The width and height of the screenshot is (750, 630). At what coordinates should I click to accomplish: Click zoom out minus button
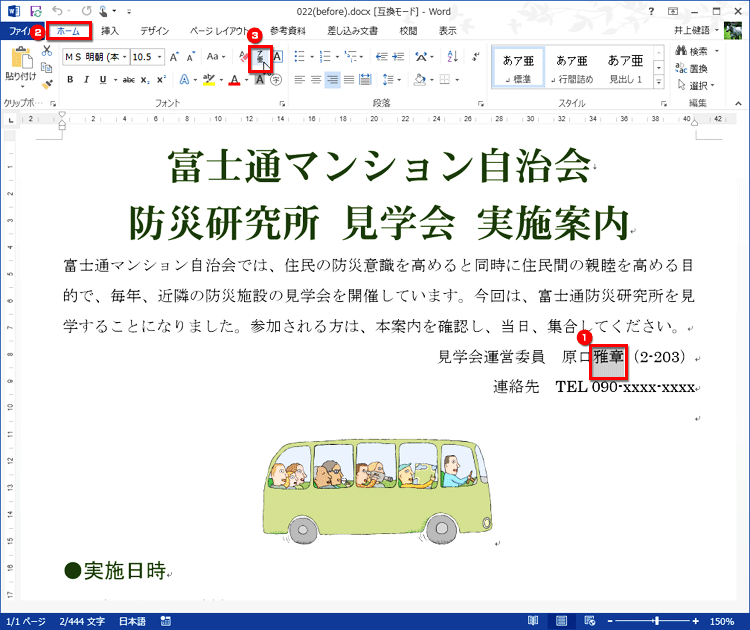pyautogui.click(x=610, y=621)
